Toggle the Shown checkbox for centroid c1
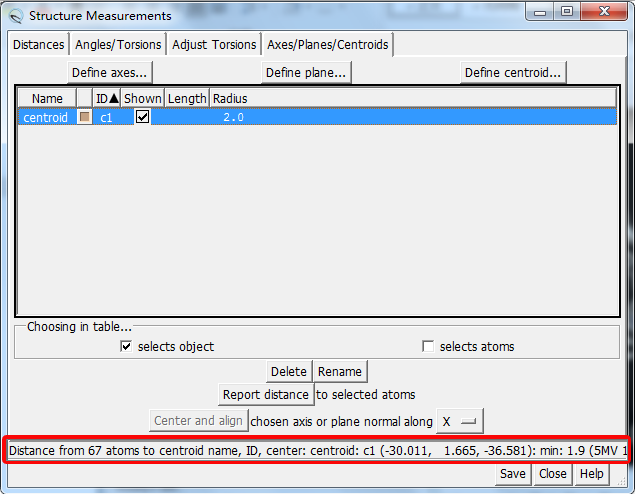The width and height of the screenshot is (635, 494). tap(143, 117)
